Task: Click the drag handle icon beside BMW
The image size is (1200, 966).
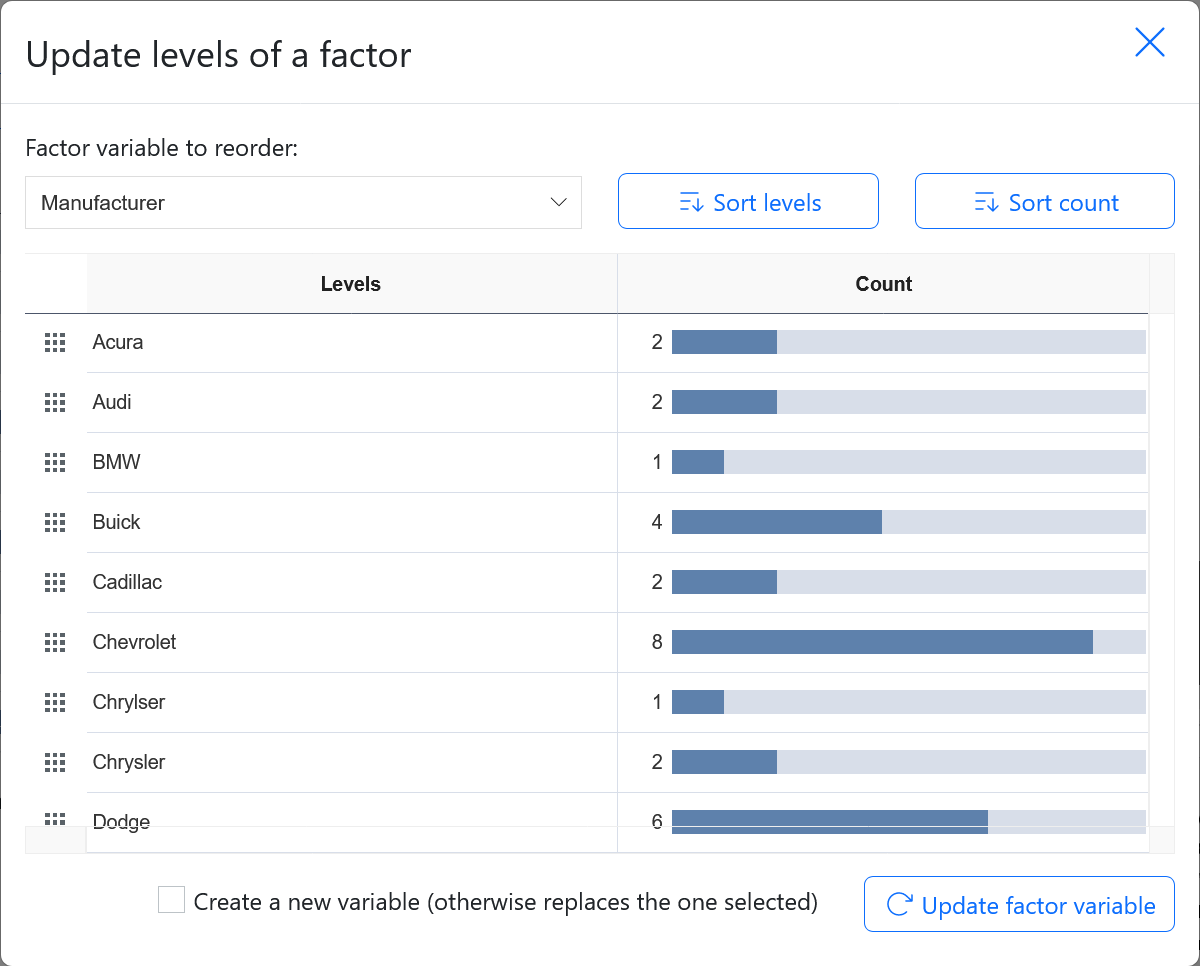Action: tap(55, 463)
